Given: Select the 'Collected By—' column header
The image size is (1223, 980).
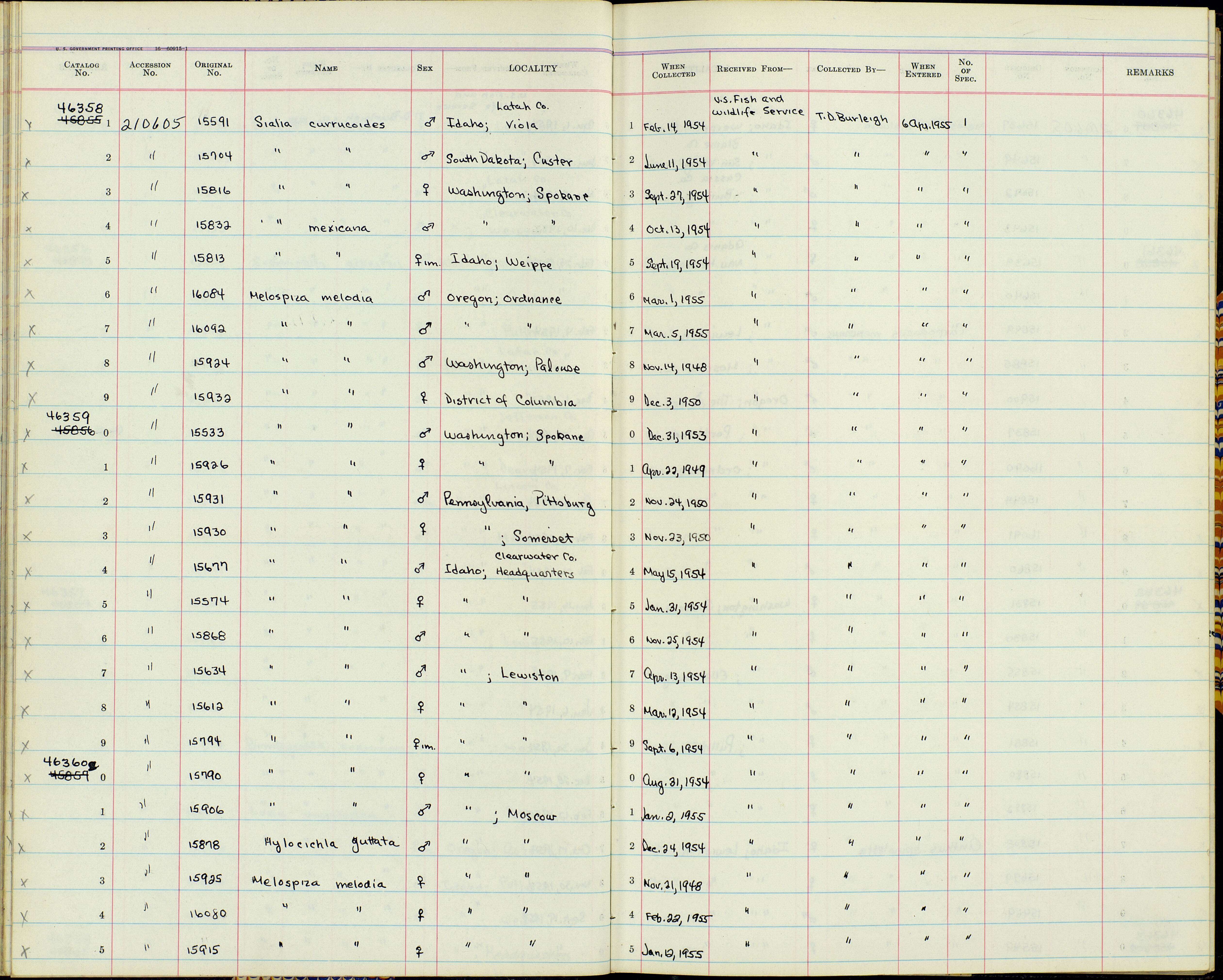Looking at the screenshot, I should click(x=851, y=69).
